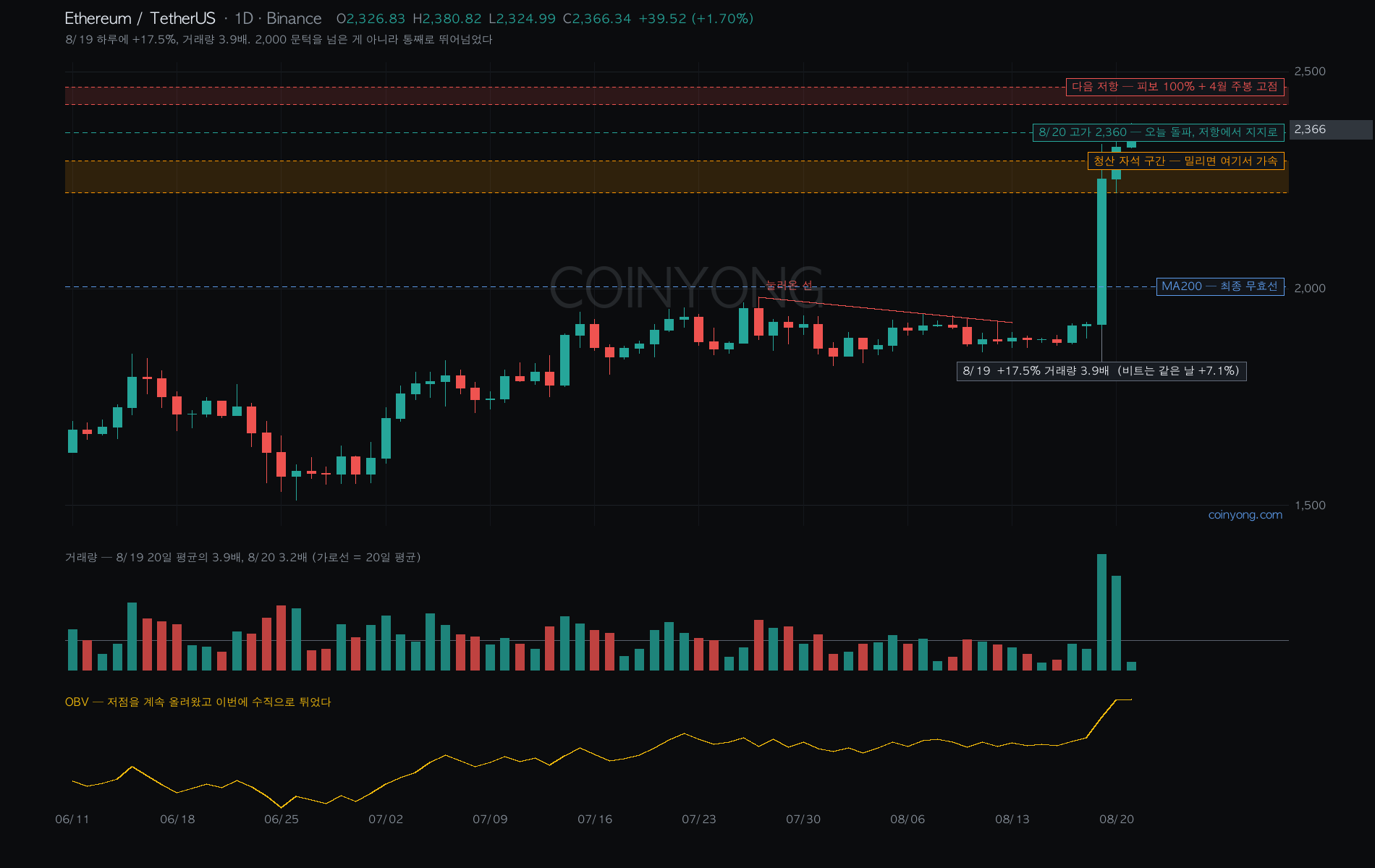Screen dimensions: 1375x868
Task: Click the 08/13 date axis label
Action: 1012,819
